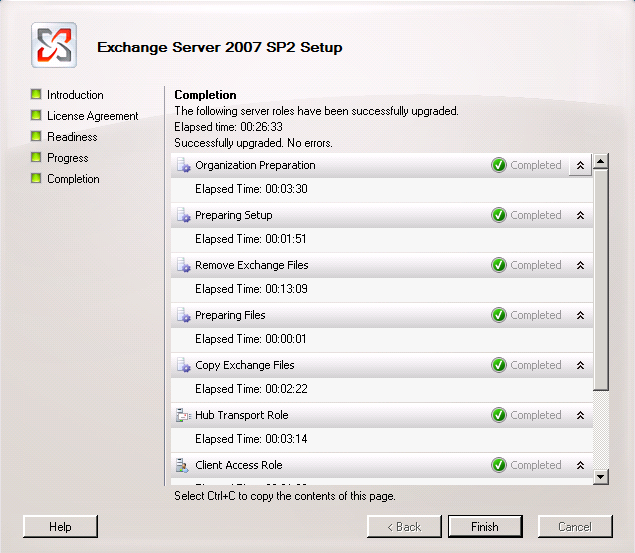This screenshot has height=553, width=635.
Task: Click the Copy Exchange Files task icon
Action: (183, 365)
